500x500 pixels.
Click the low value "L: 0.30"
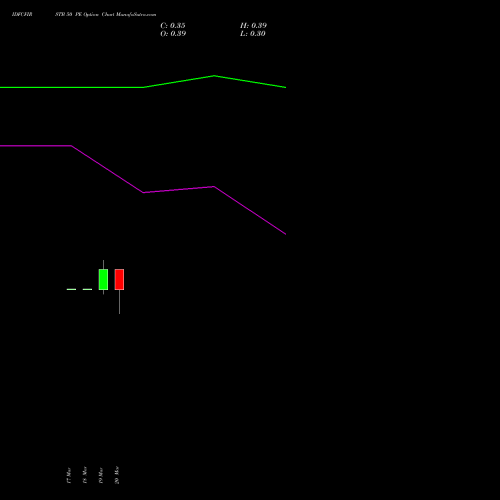(x=253, y=34)
